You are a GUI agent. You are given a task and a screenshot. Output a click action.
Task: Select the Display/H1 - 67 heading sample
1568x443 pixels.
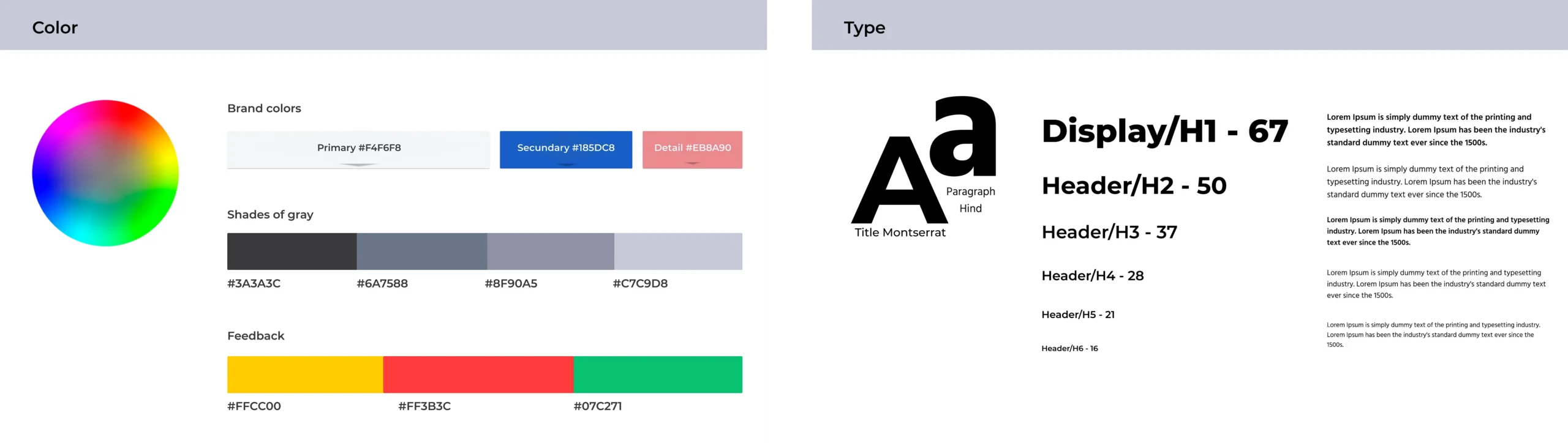point(1165,131)
